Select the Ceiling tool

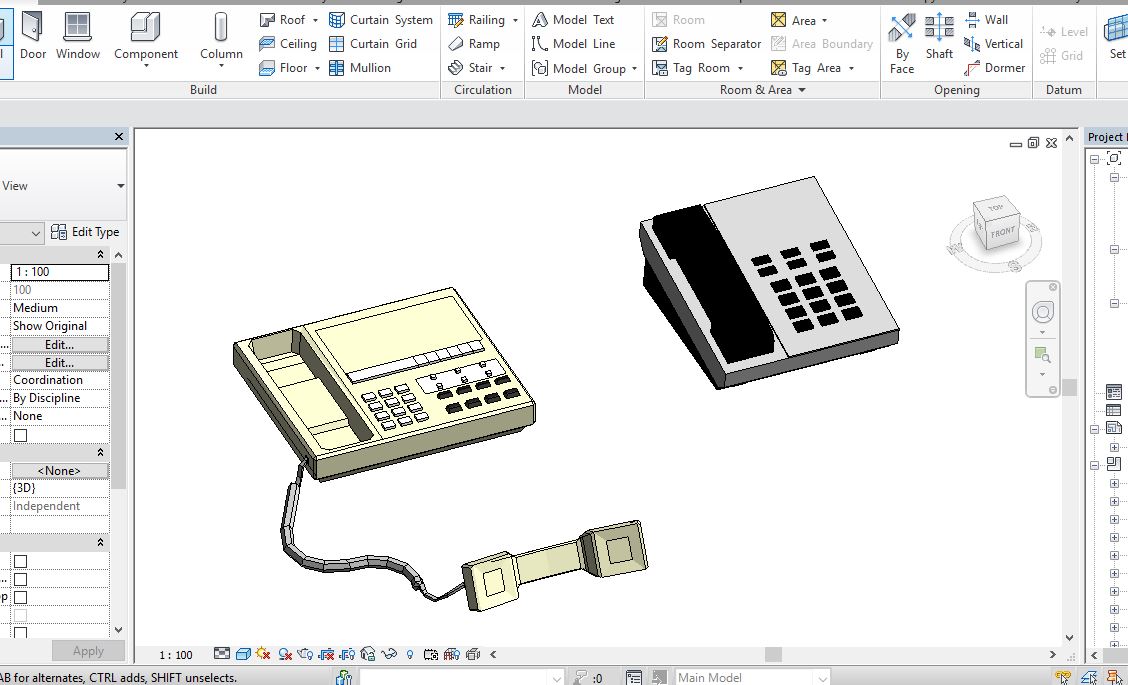point(288,44)
